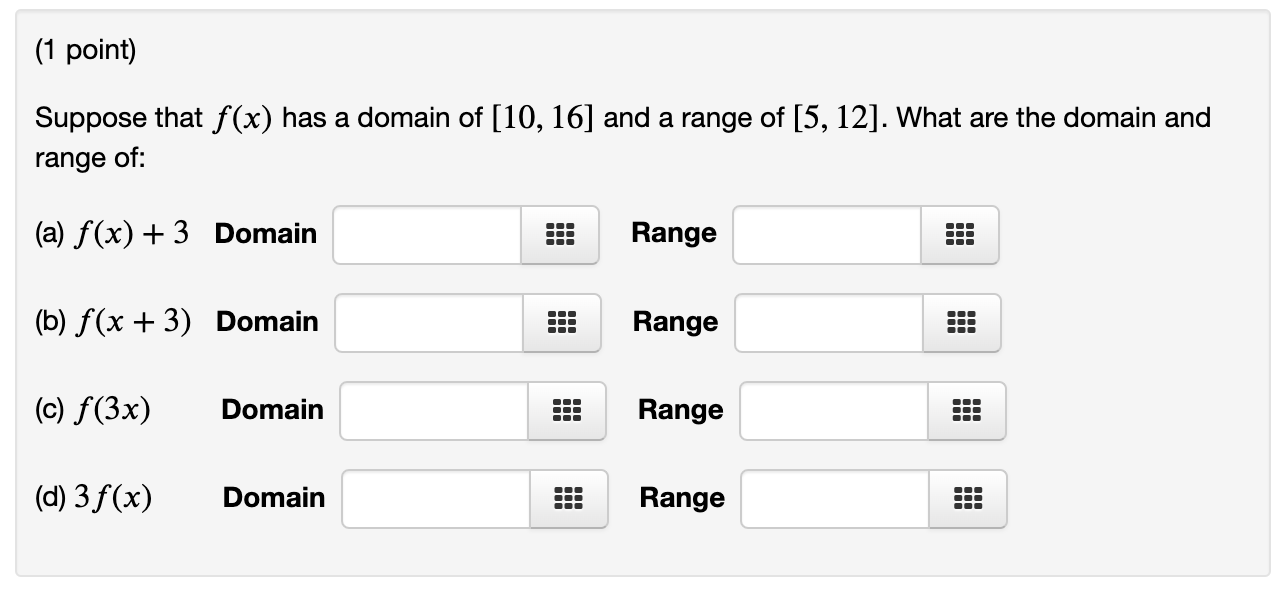Open the equation editor for part (d) Range
Viewport: 1278px width, 590px height.
pos(968,499)
